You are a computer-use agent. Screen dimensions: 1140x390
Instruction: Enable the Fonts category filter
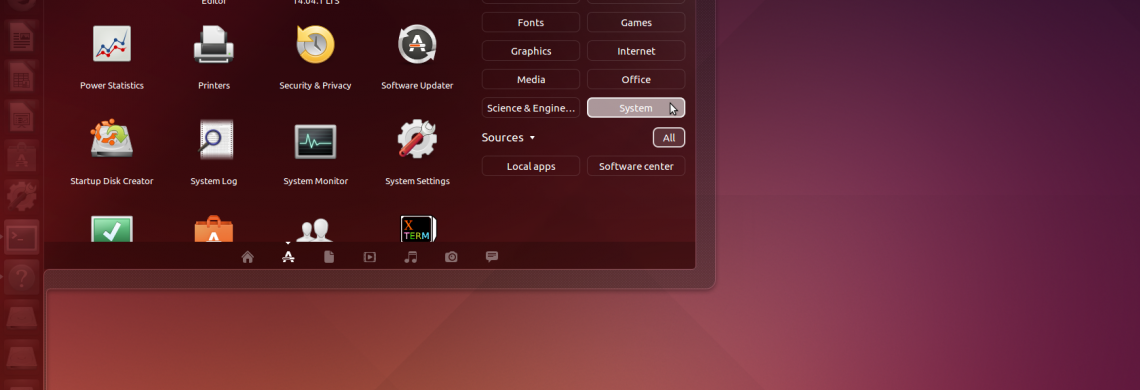coord(531,23)
